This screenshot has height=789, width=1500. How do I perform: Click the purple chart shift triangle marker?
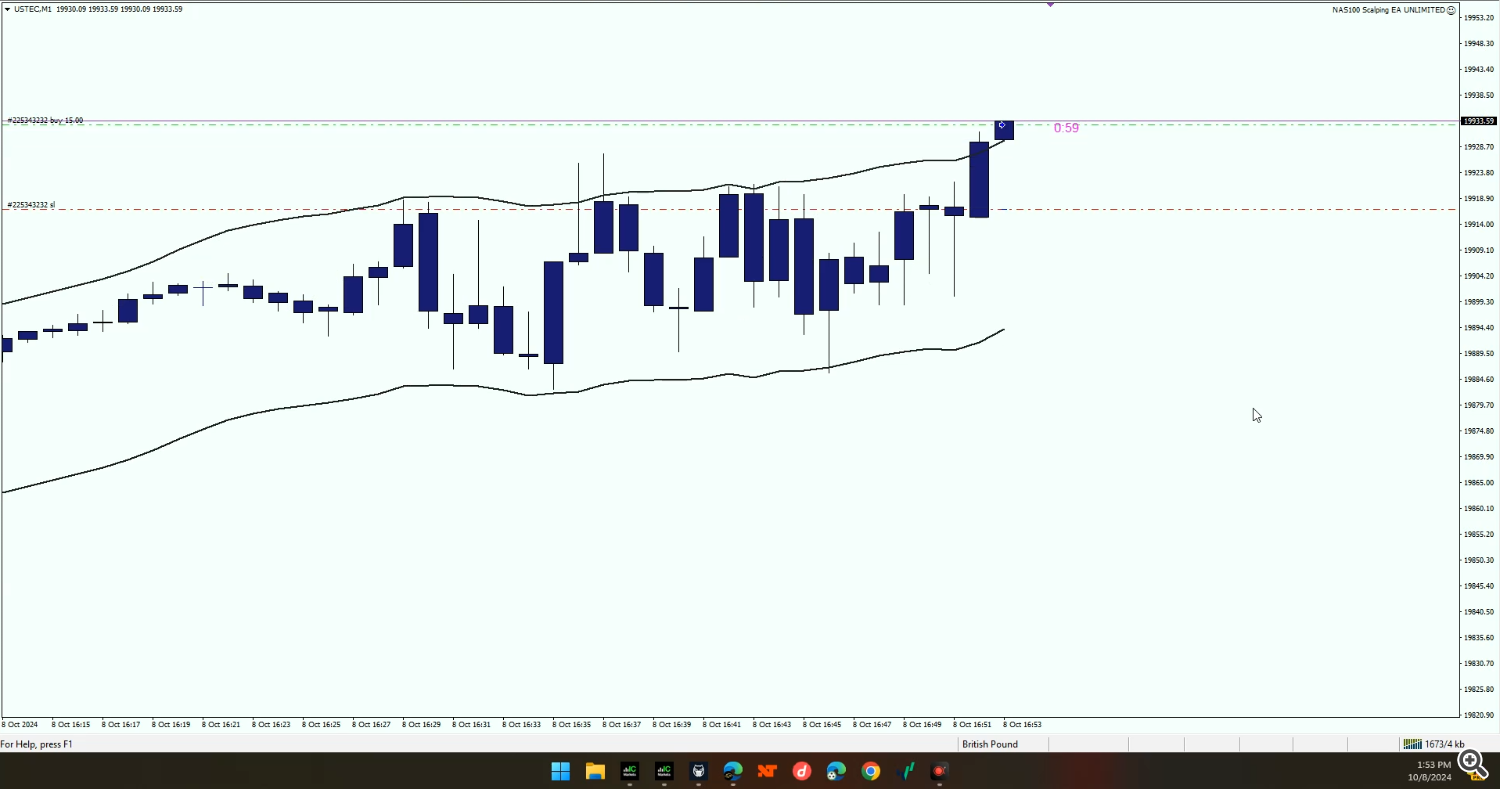click(1050, 4)
